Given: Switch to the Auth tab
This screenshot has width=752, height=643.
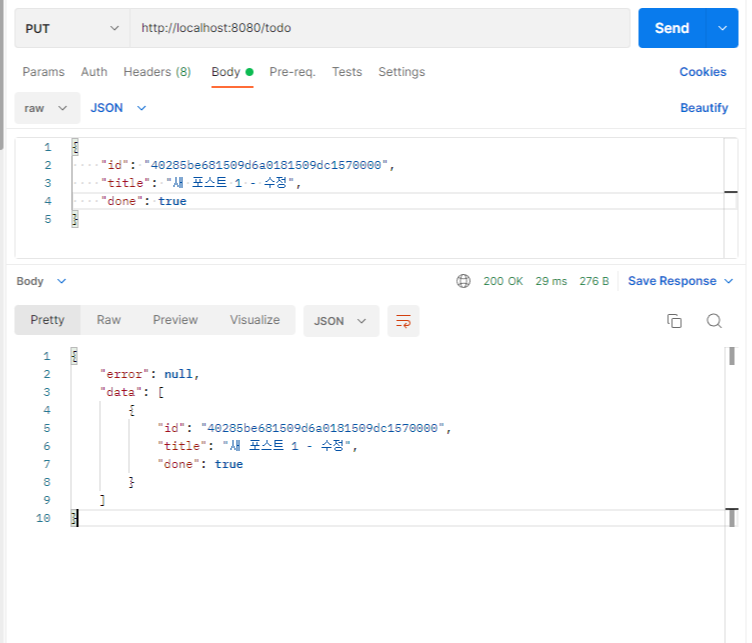Looking at the screenshot, I should pos(94,72).
